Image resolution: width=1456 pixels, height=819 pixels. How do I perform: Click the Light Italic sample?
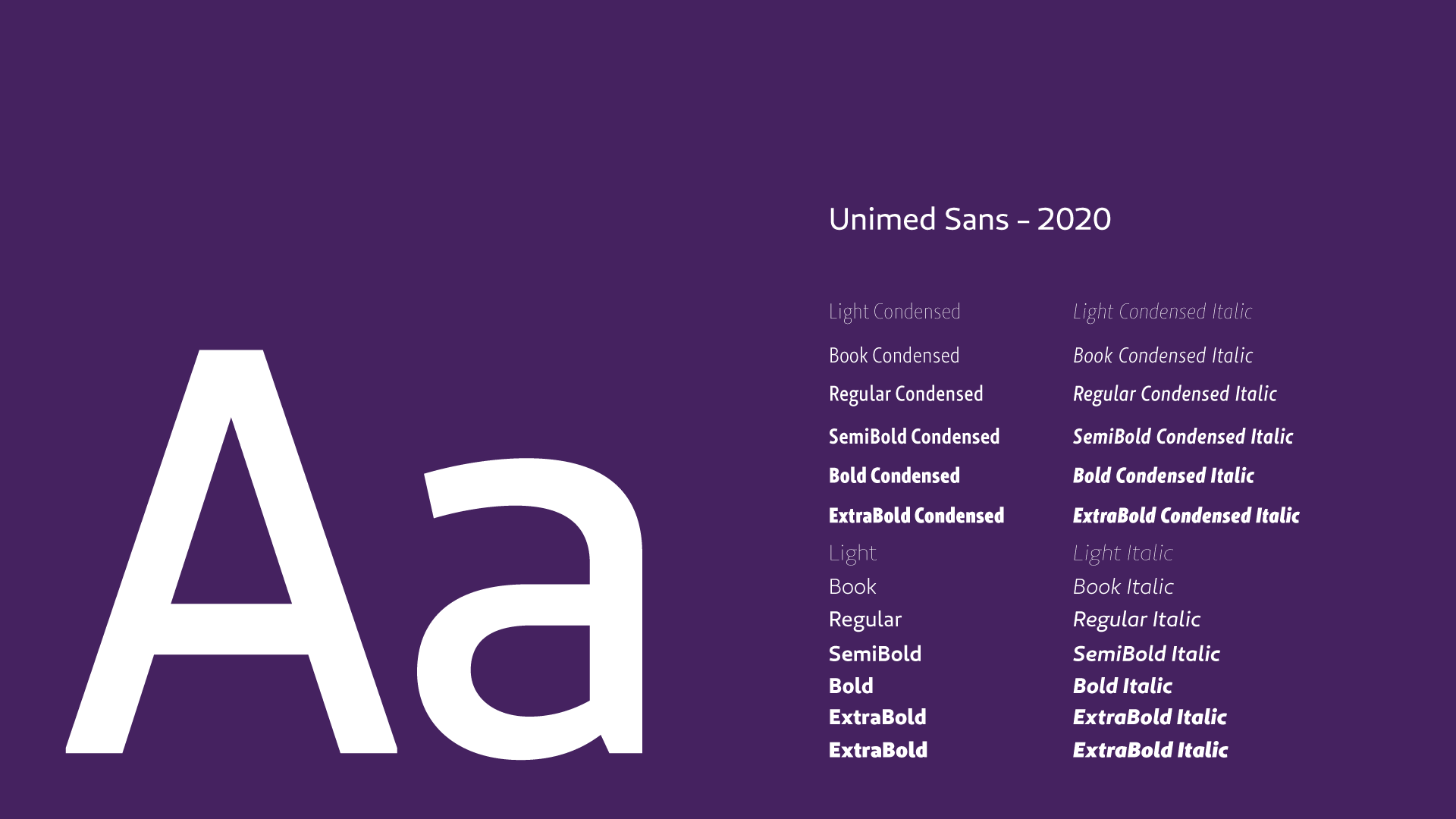coord(1123,554)
